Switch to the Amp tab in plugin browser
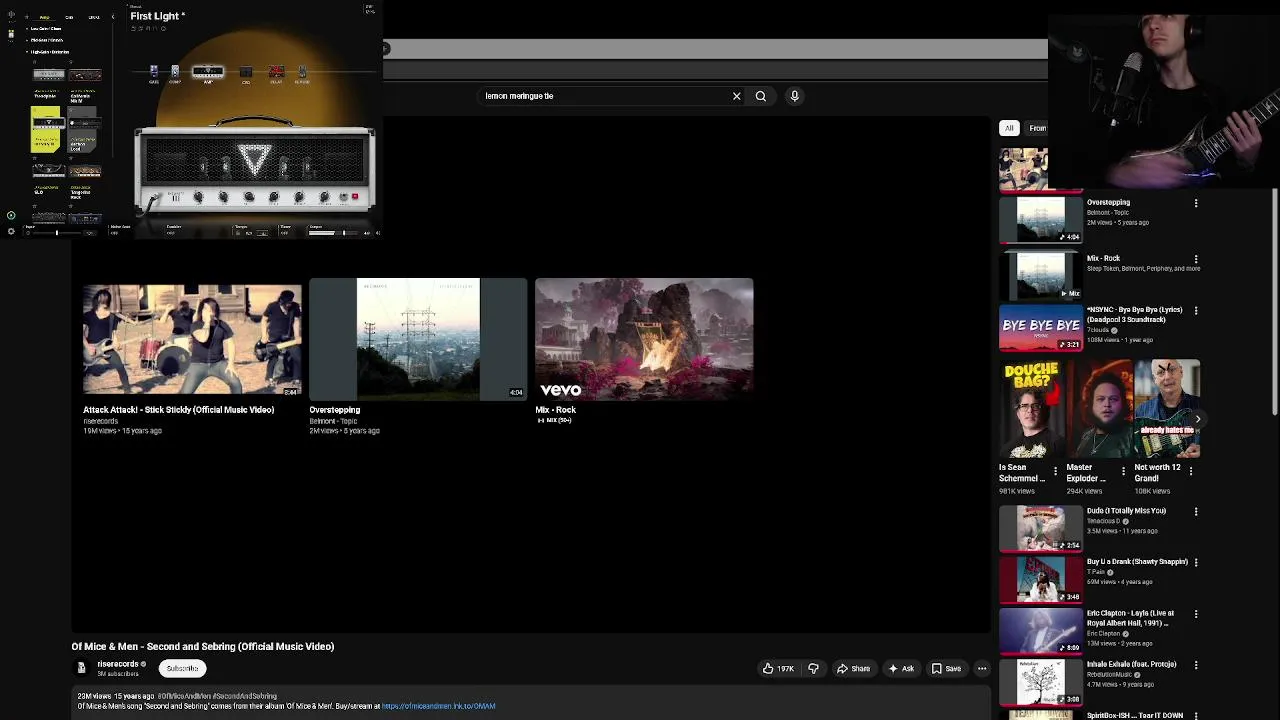The width and height of the screenshot is (1280, 720). (x=44, y=17)
